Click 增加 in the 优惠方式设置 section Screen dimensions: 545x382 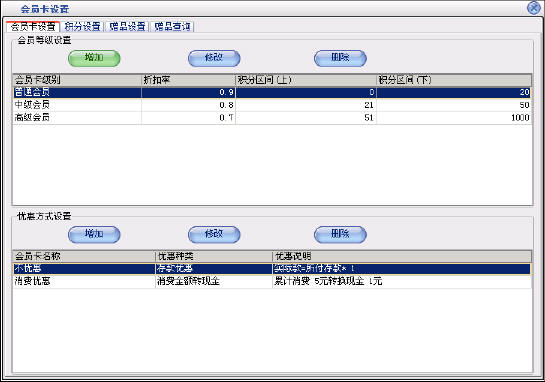click(x=94, y=234)
